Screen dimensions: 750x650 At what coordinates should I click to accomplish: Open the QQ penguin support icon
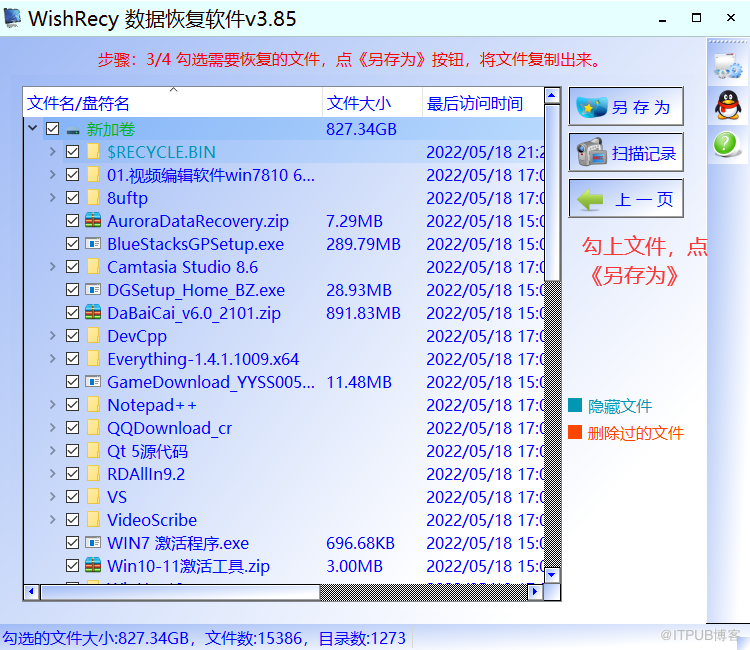(728, 105)
